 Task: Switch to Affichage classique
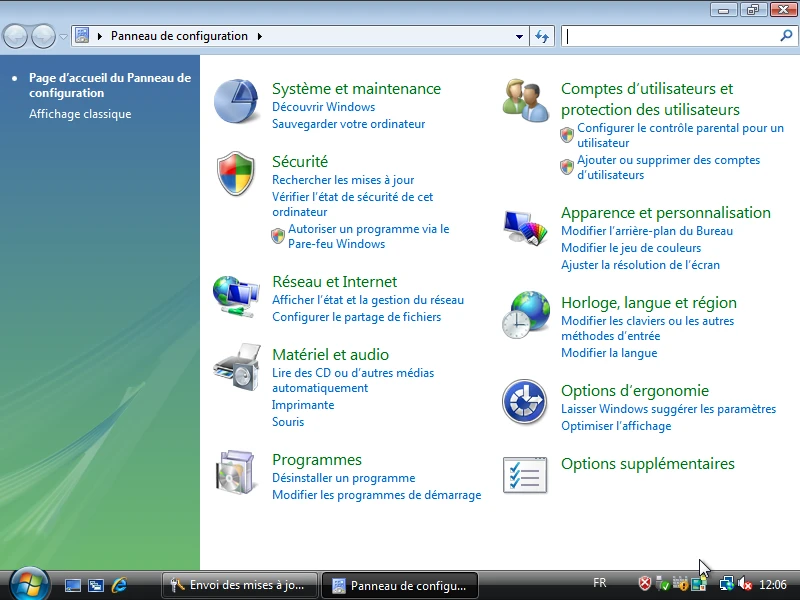point(80,114)
